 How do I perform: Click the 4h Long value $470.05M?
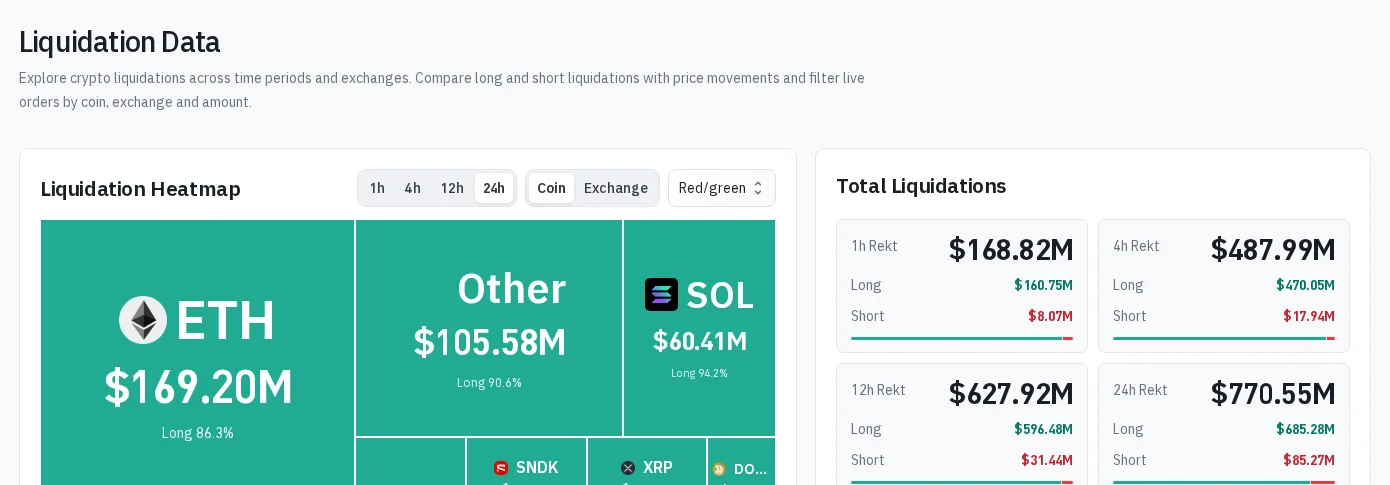(x=1305, y=285)
